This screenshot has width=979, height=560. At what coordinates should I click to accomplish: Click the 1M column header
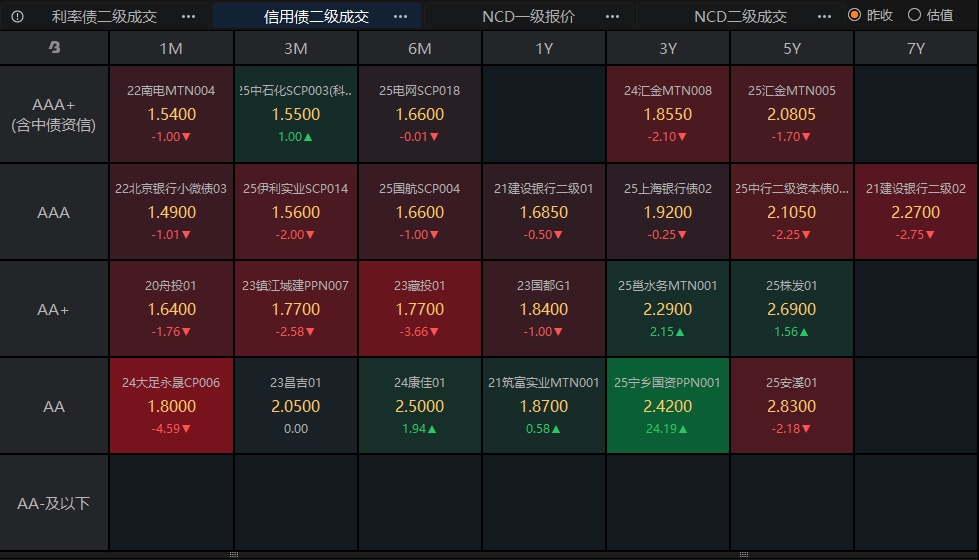[x=171, y=48]
